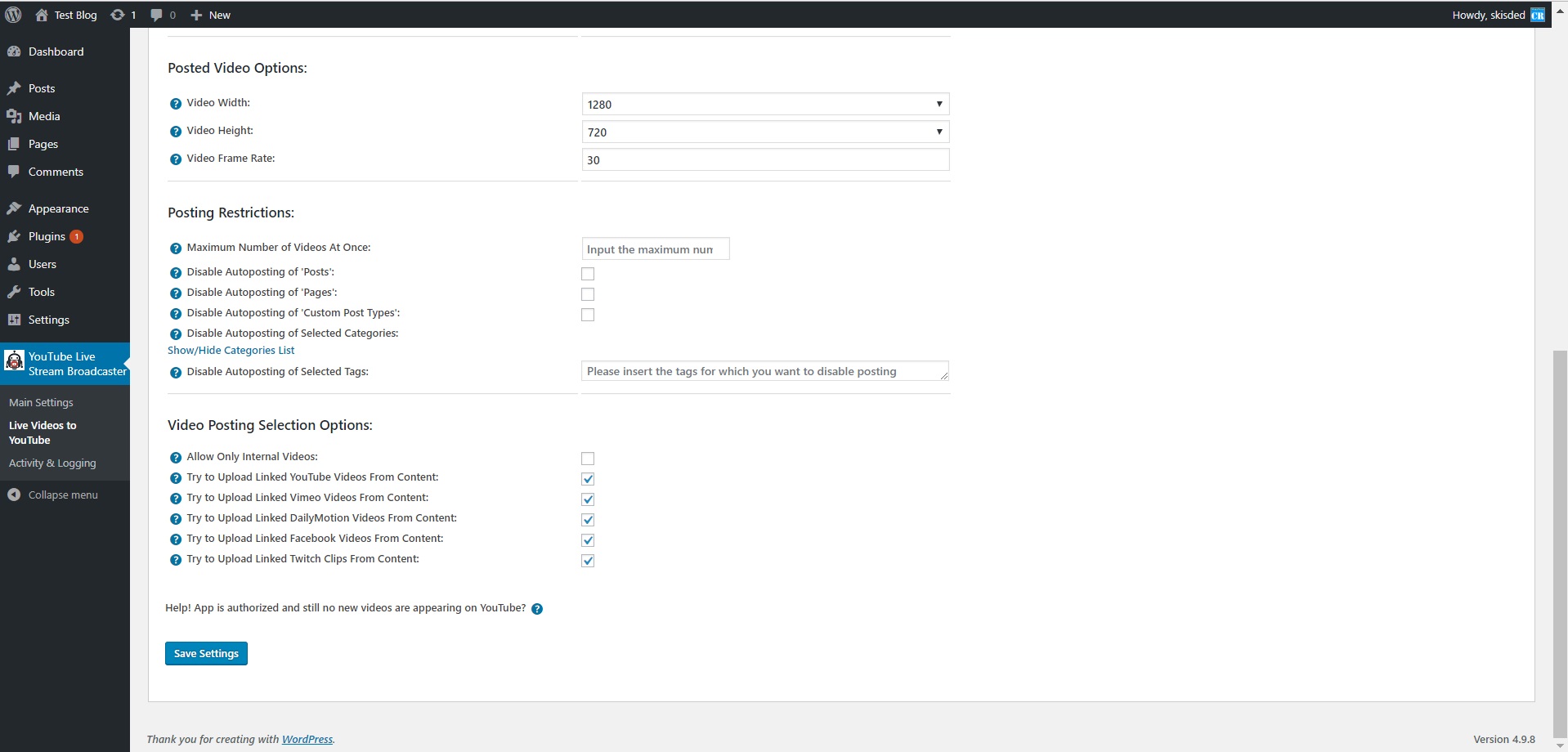Expand Show/Hide Categories List
1568x752 pixels.
[231, 350]
